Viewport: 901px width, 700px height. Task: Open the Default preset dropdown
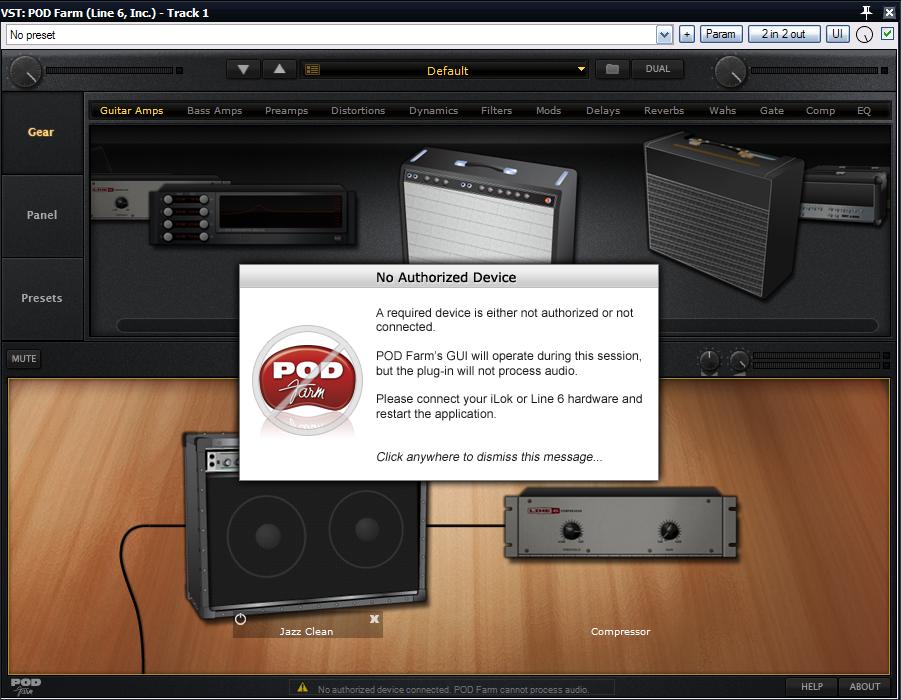[447, 70]
